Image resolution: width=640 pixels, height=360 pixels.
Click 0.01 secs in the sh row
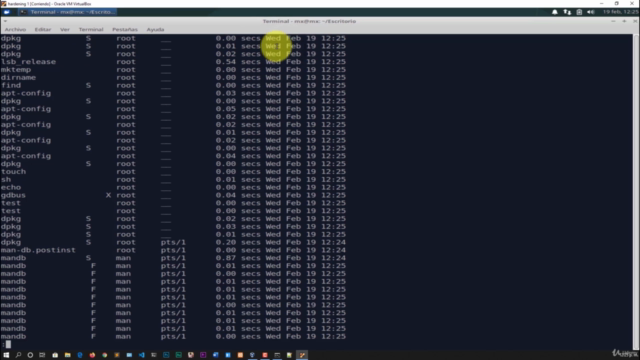238,180
